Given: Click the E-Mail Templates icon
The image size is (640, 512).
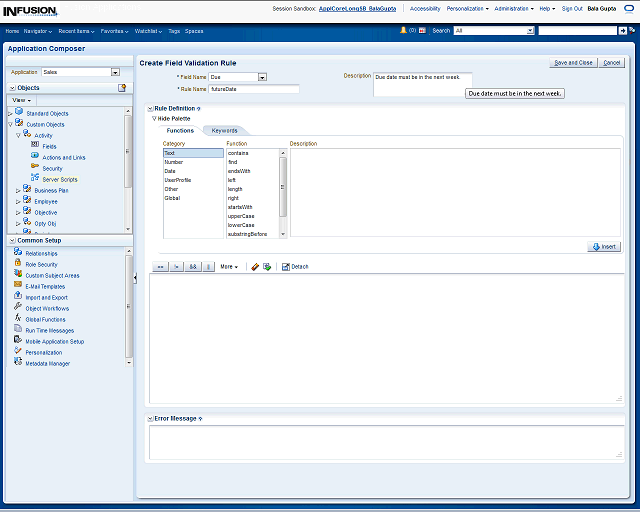Looking at the screenshot, I should tap(18, 286).
